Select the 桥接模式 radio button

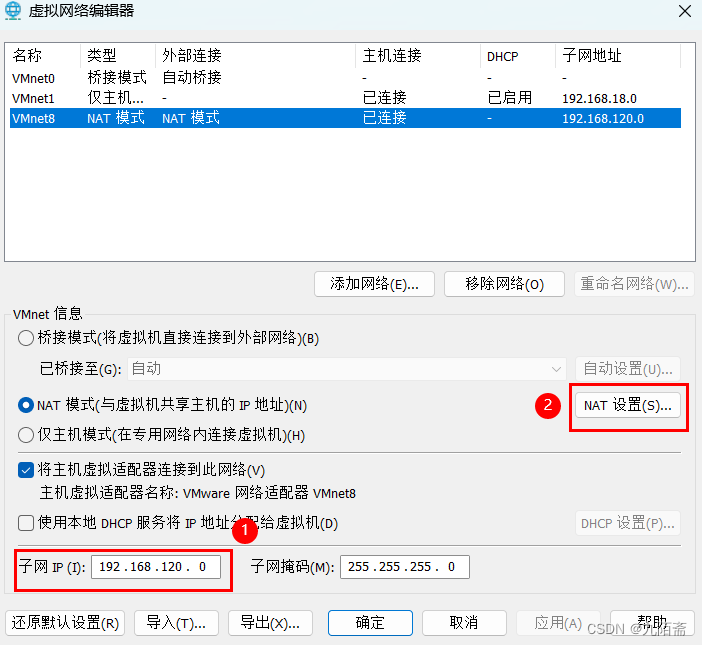pyautogui.click(x=26, y=338)
